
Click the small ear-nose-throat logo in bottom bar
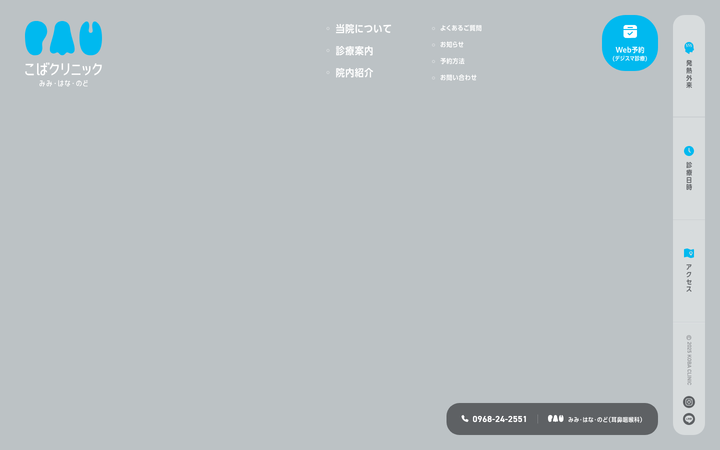click(556, 418)
